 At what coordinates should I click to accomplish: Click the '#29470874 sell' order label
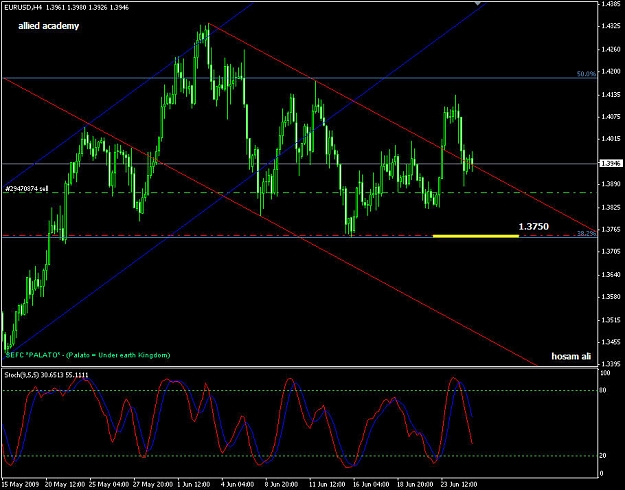(x=26, y=189)
